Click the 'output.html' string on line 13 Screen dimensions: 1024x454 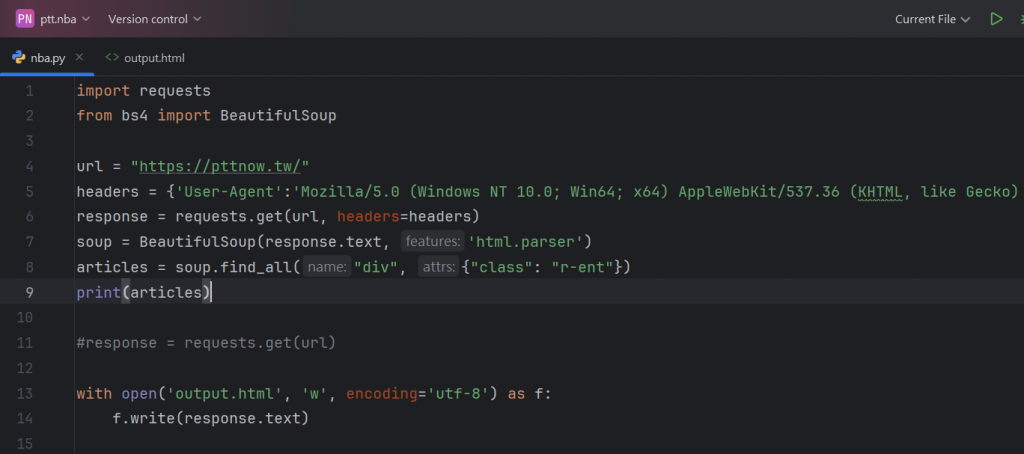(225, 394)
